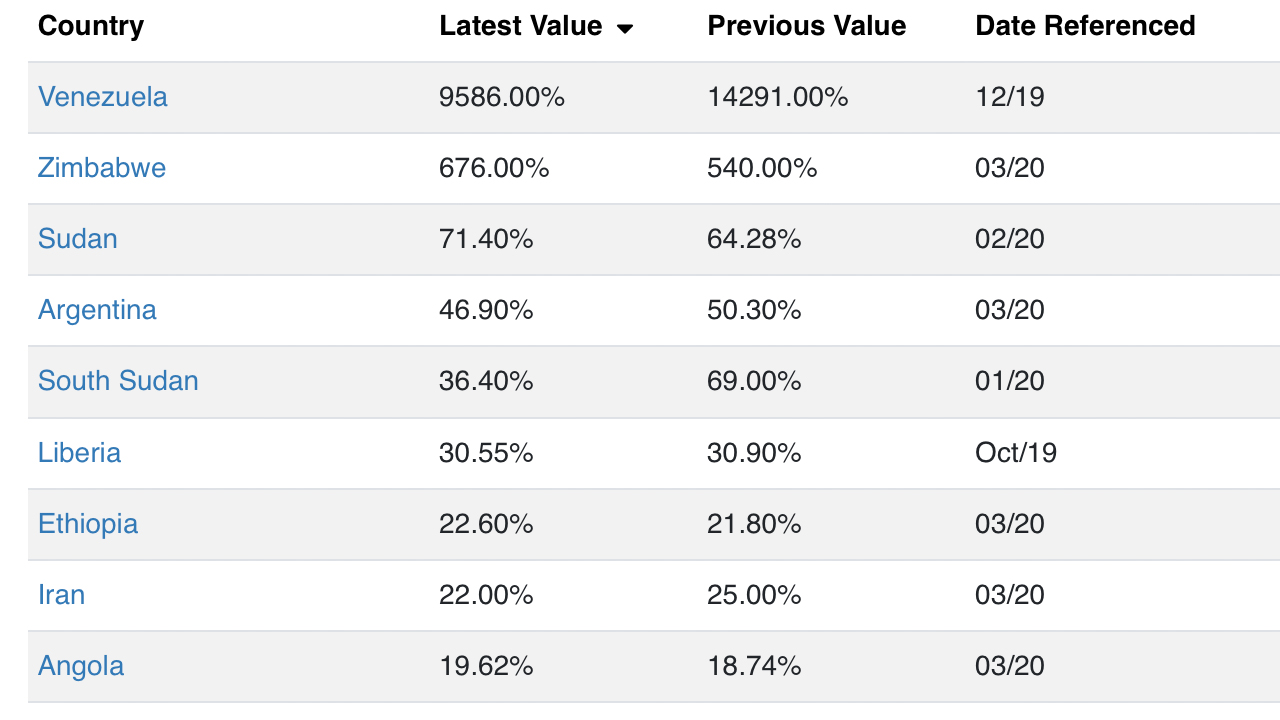The width and height of the screenshot is (1280, 720).
Task: Click South Sudan's previous value 69.00%
Action: [754, 381]
